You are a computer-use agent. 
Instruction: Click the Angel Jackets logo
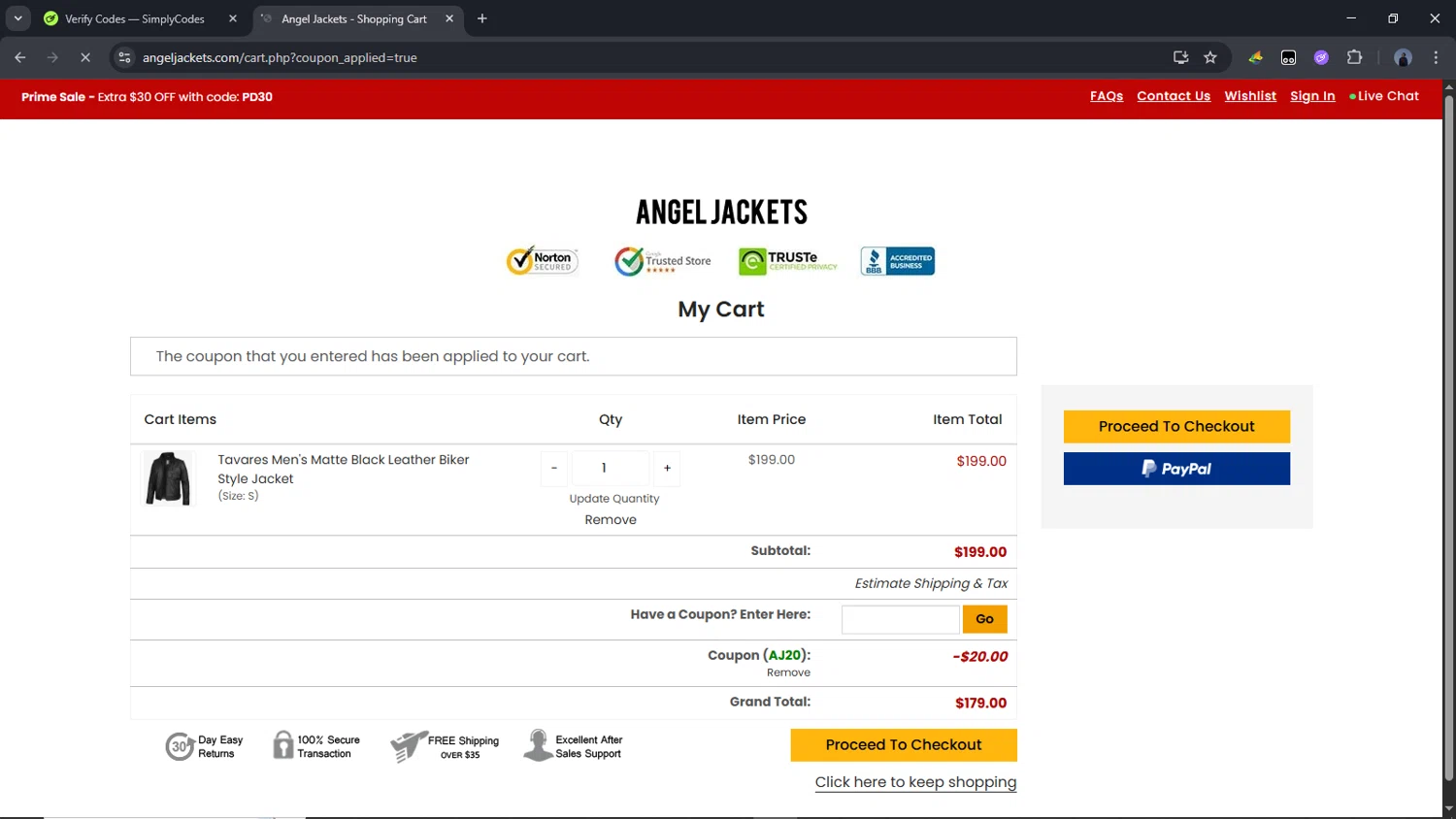[721, 213]
